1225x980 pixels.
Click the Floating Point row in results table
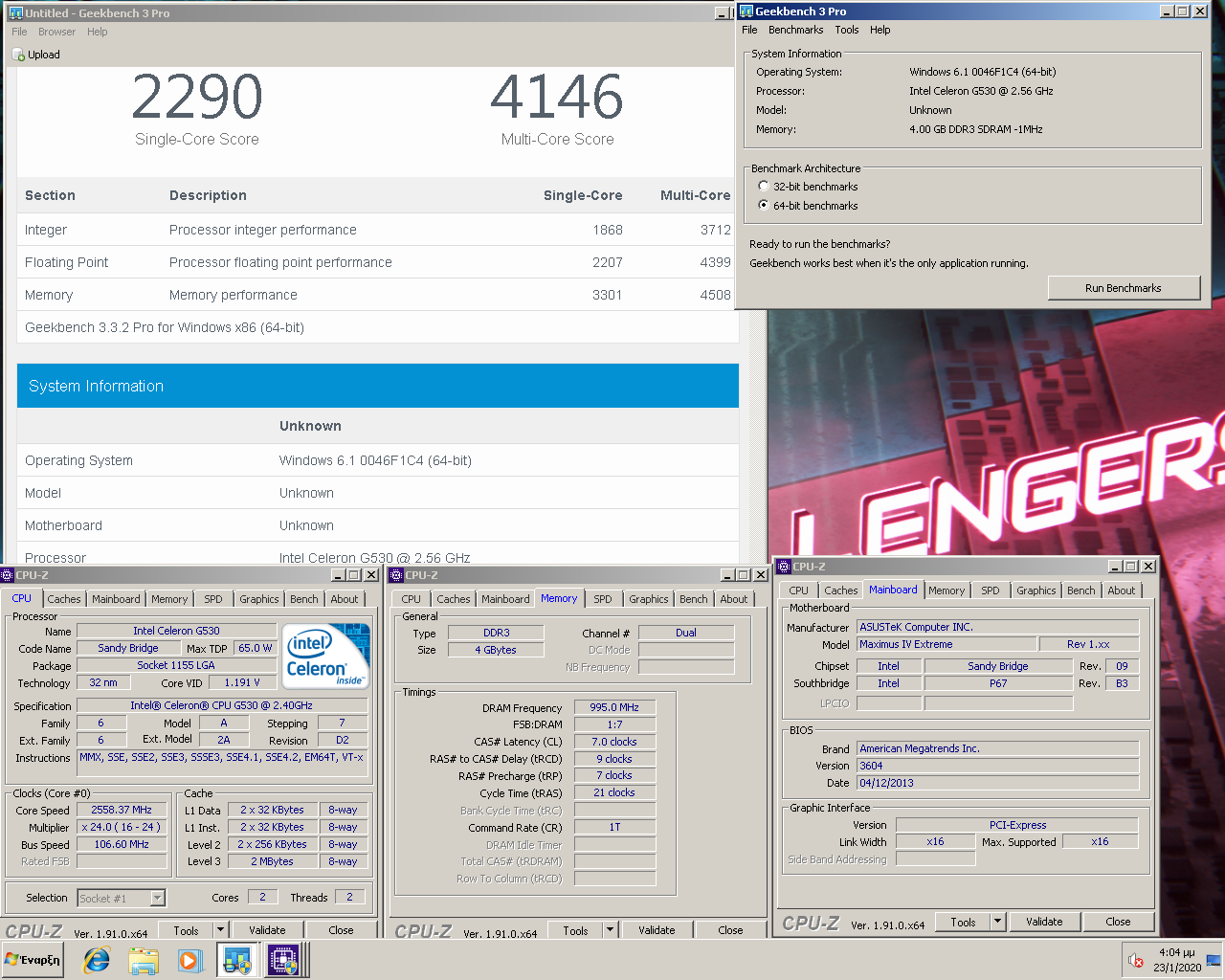pos(378,262)
